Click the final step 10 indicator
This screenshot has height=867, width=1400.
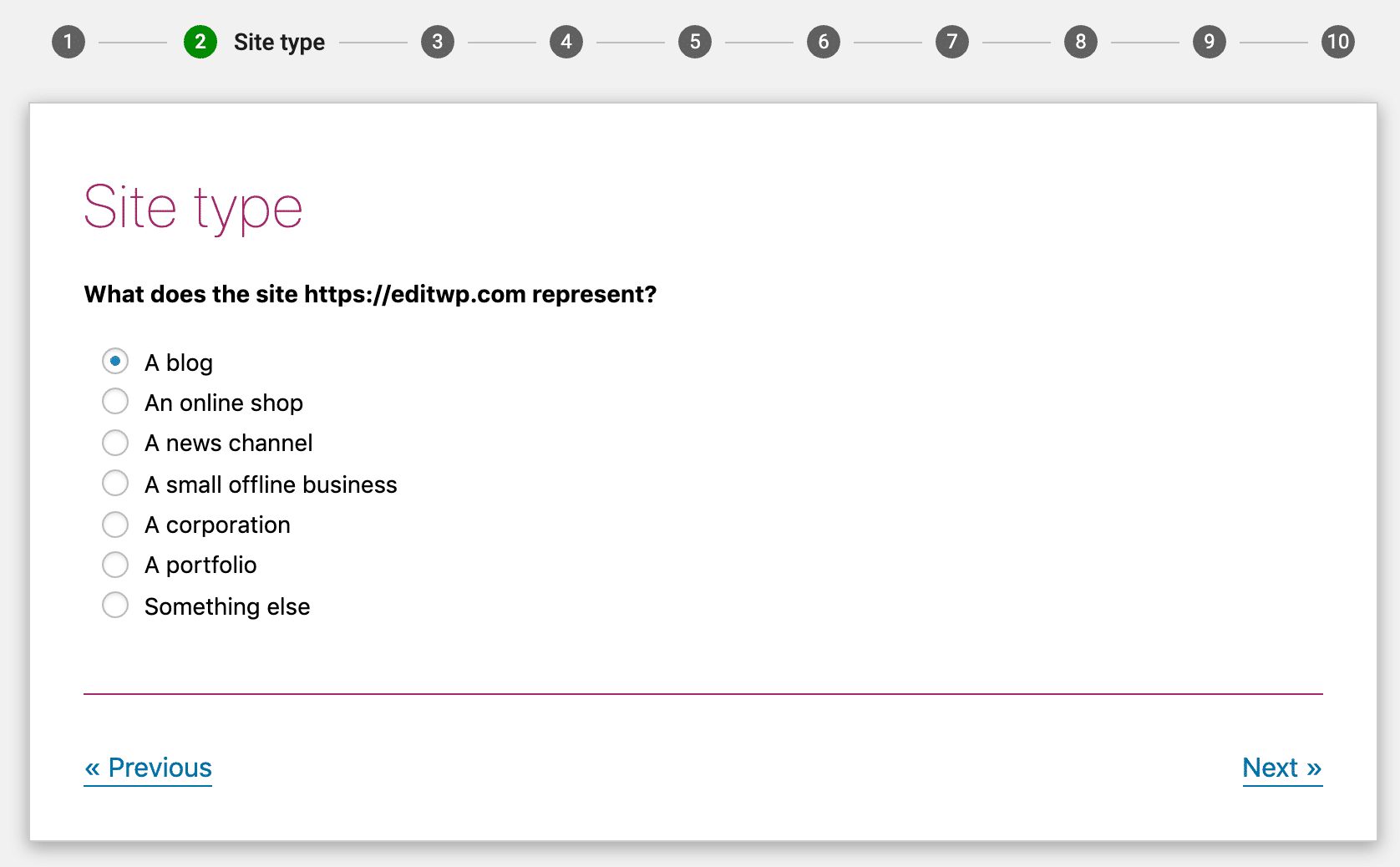coord(1337,41)
